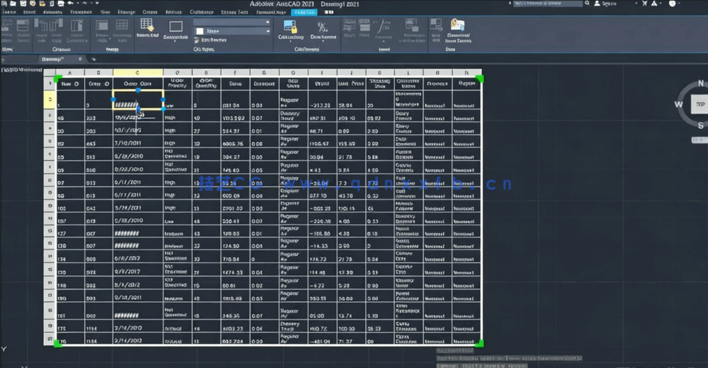This screenshot has height=368, width=708.
Task: Click the Edit Borders icon button
Action: (211, 40)
